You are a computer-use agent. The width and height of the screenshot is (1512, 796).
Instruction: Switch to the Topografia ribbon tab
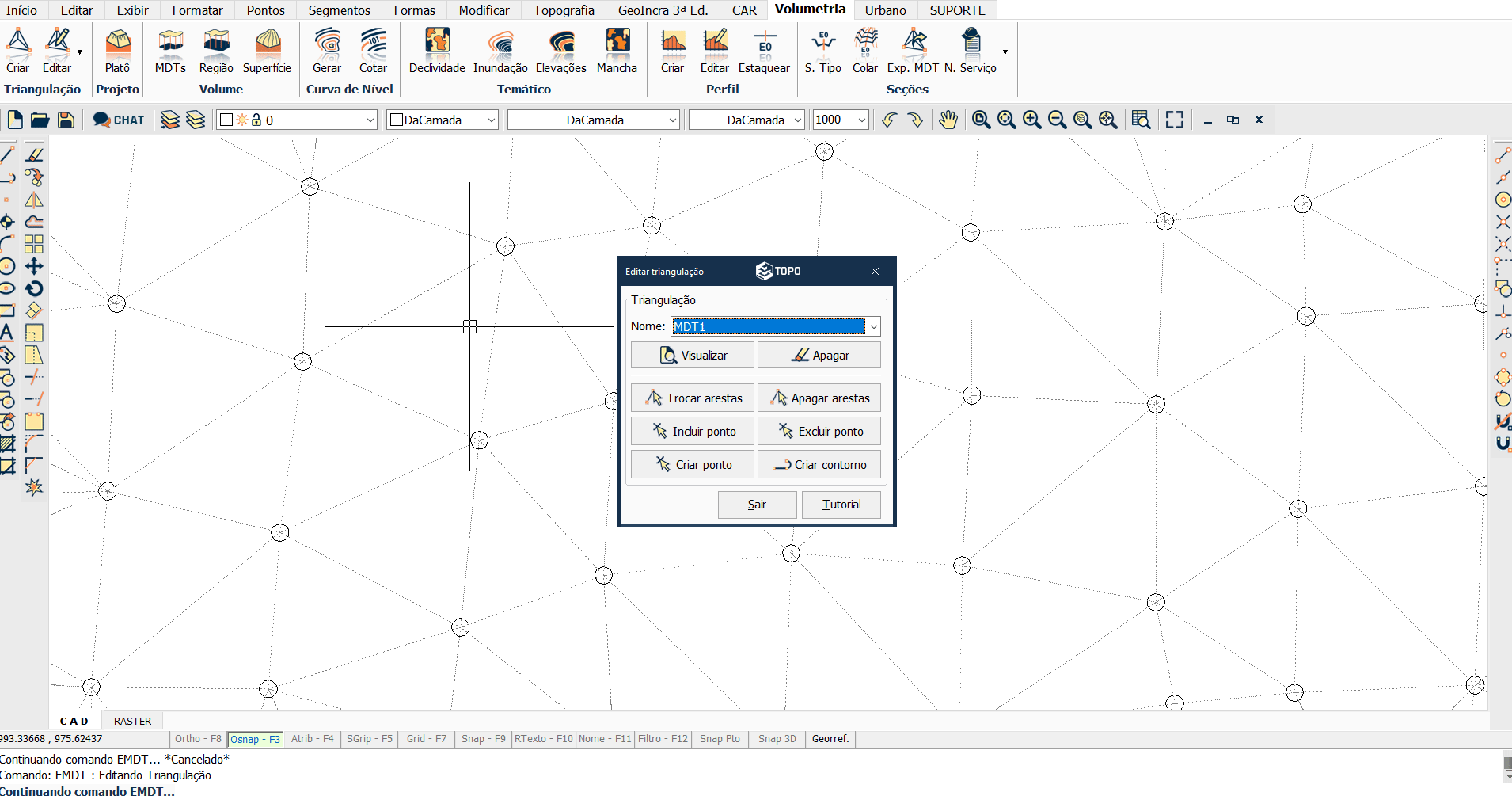click(564, 10)
